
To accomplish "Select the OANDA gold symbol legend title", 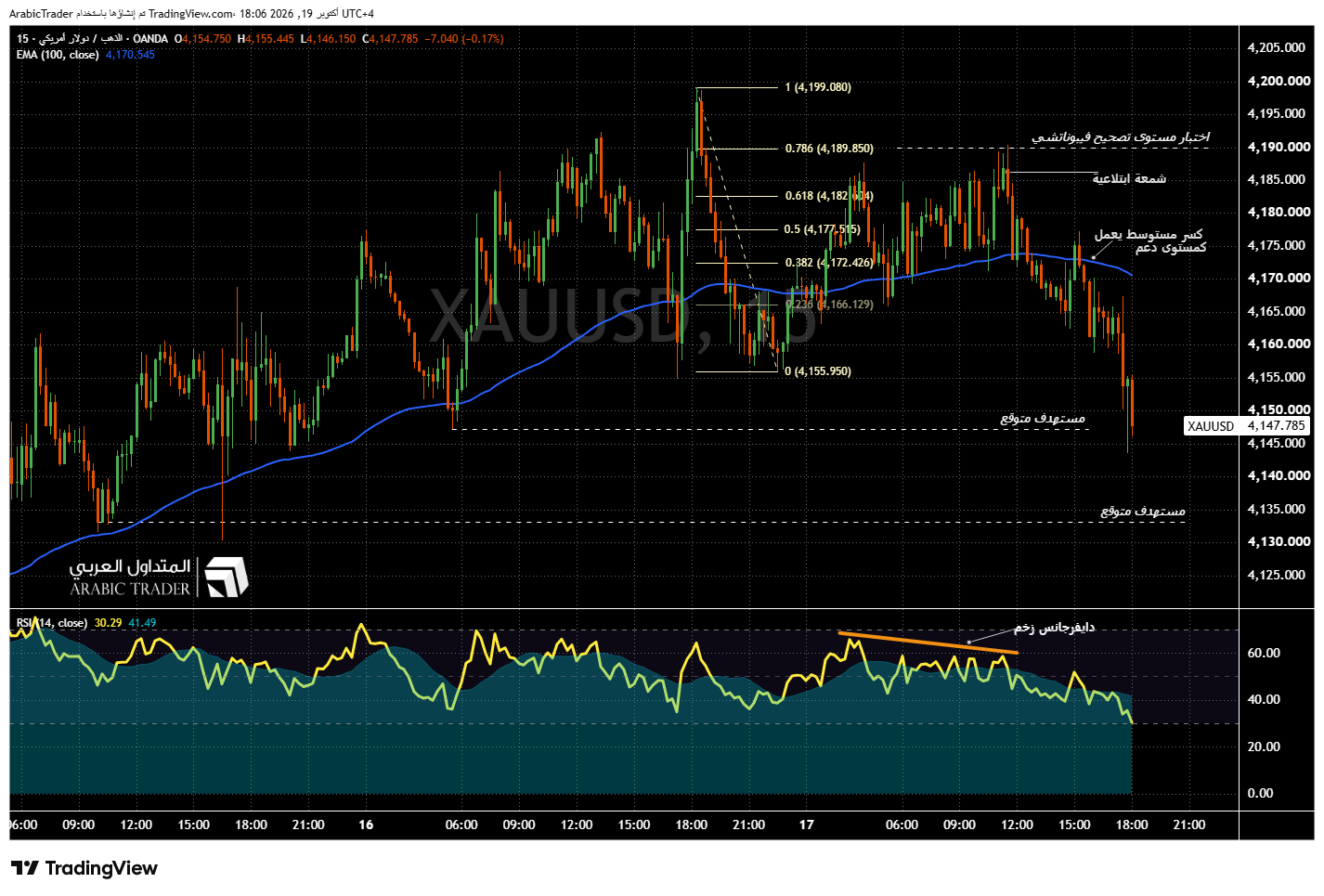I will tap(92, 39).
